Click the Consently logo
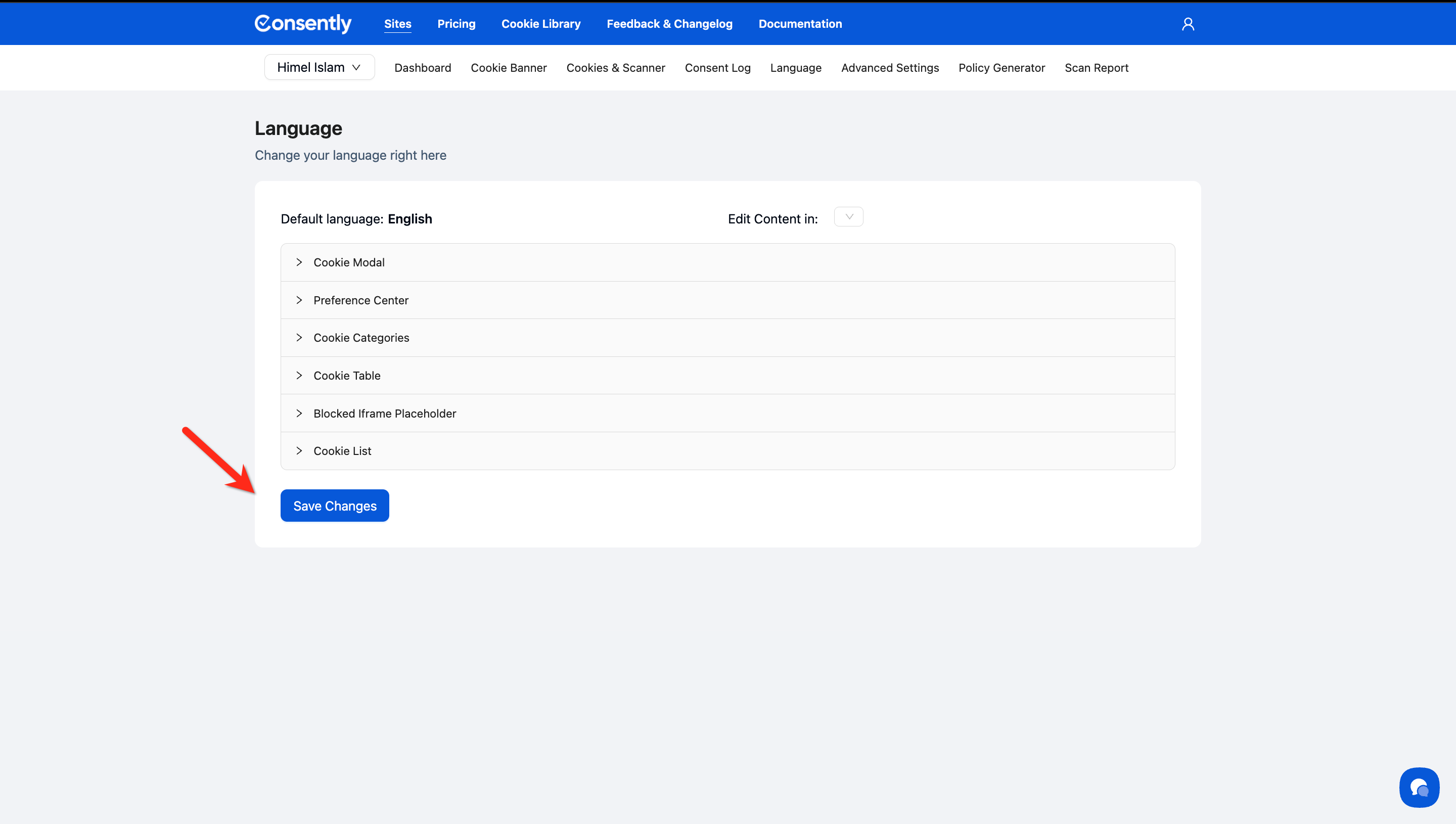 303,24
